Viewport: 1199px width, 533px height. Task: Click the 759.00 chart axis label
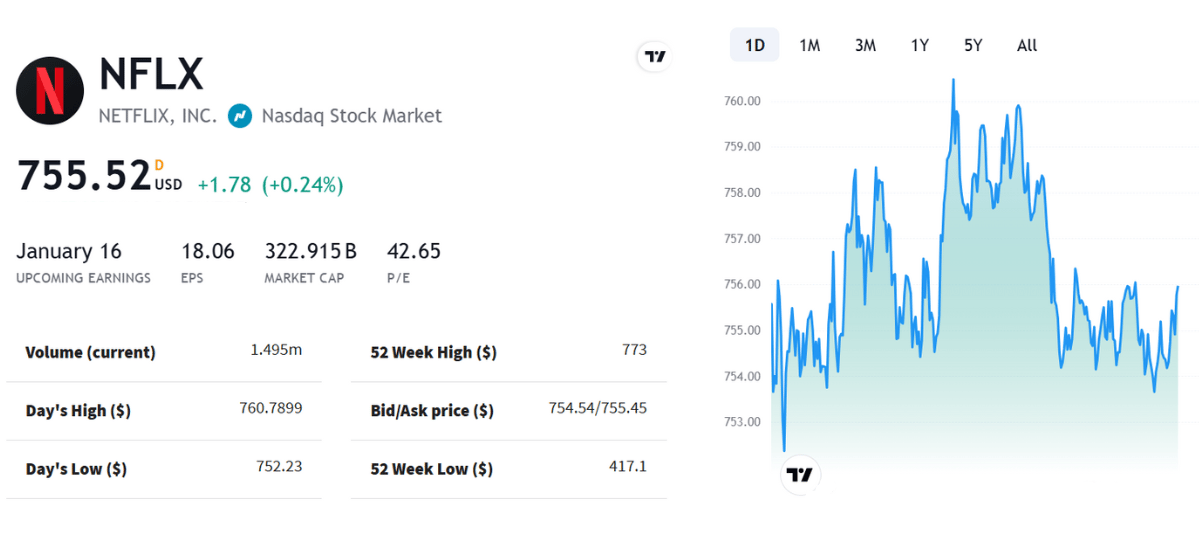pos(742,147)
